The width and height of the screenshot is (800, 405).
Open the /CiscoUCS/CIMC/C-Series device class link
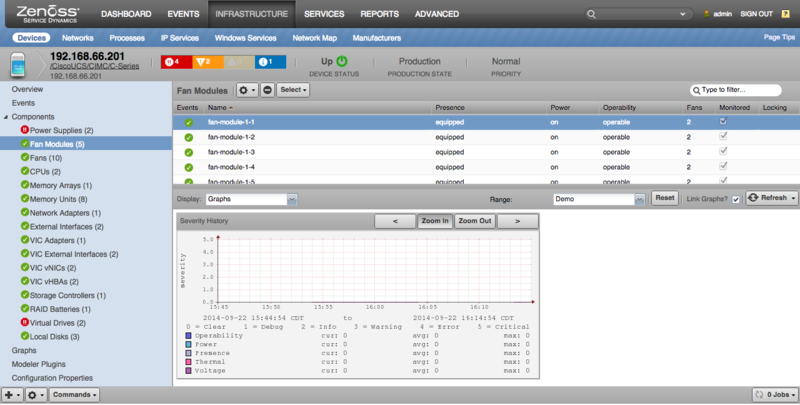[x=94, y=66]
